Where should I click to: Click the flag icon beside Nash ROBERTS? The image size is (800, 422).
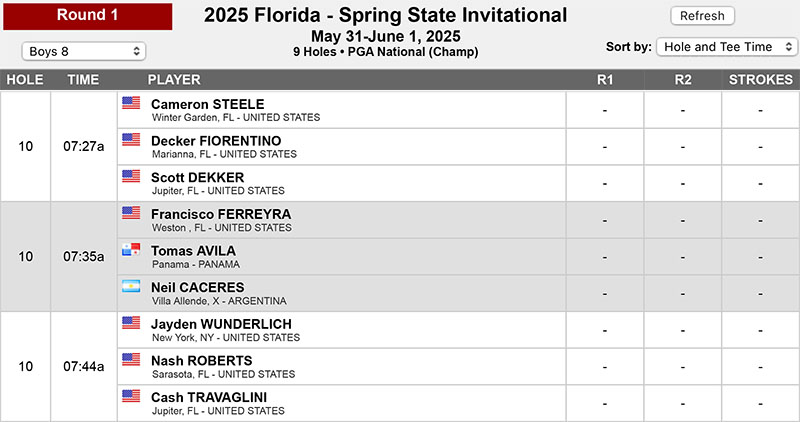pyautogui.click(x=131, y=359)
